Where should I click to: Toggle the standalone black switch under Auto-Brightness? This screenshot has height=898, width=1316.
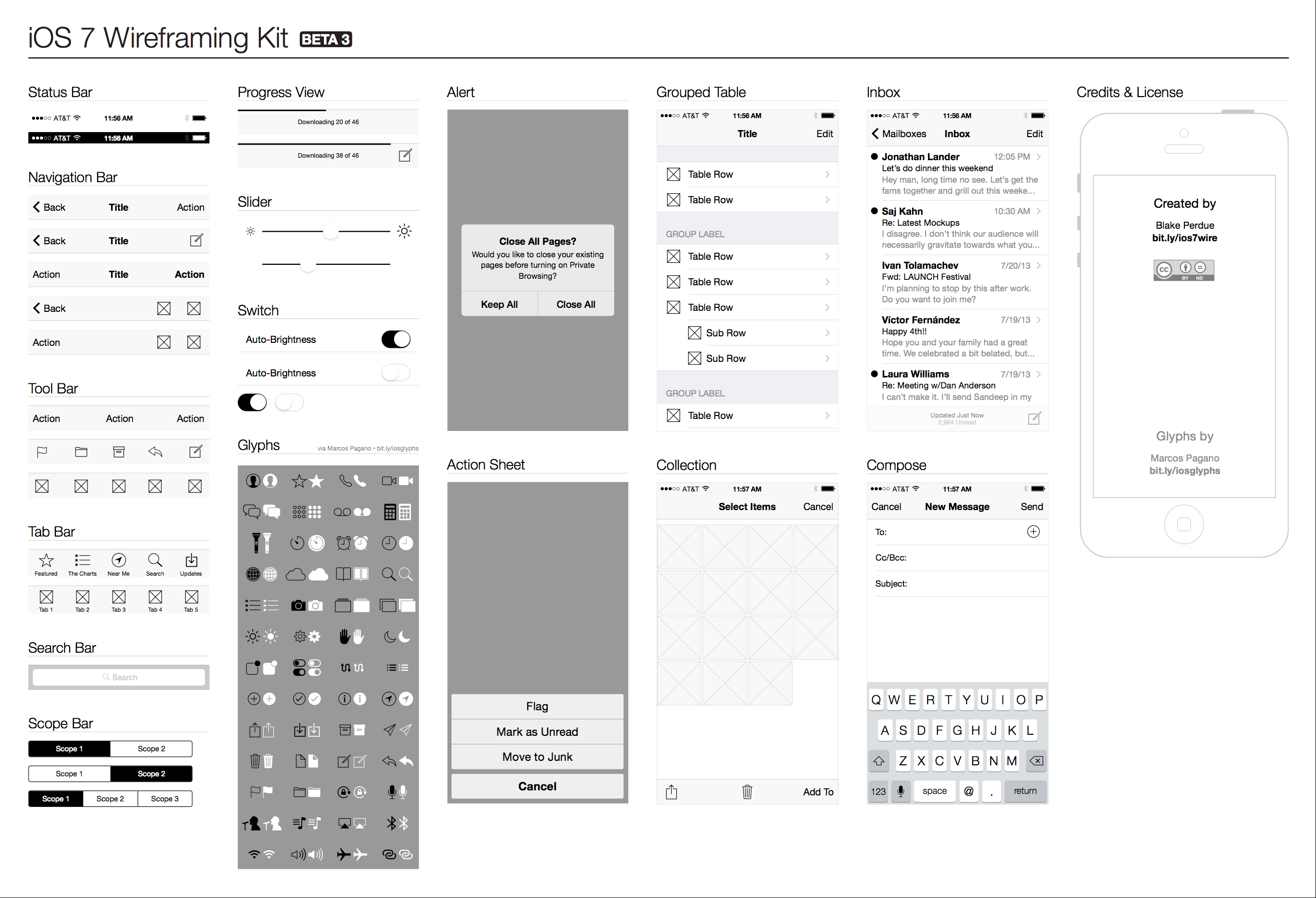pos(253,402)
